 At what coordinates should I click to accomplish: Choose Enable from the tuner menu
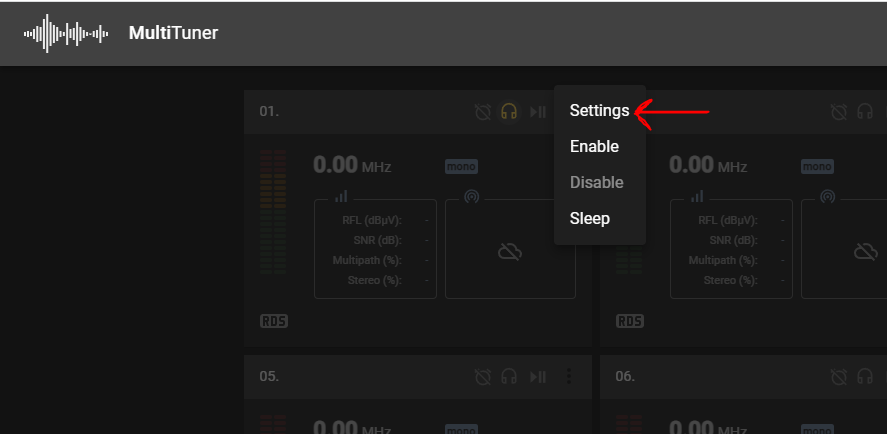tap(594, 147)
